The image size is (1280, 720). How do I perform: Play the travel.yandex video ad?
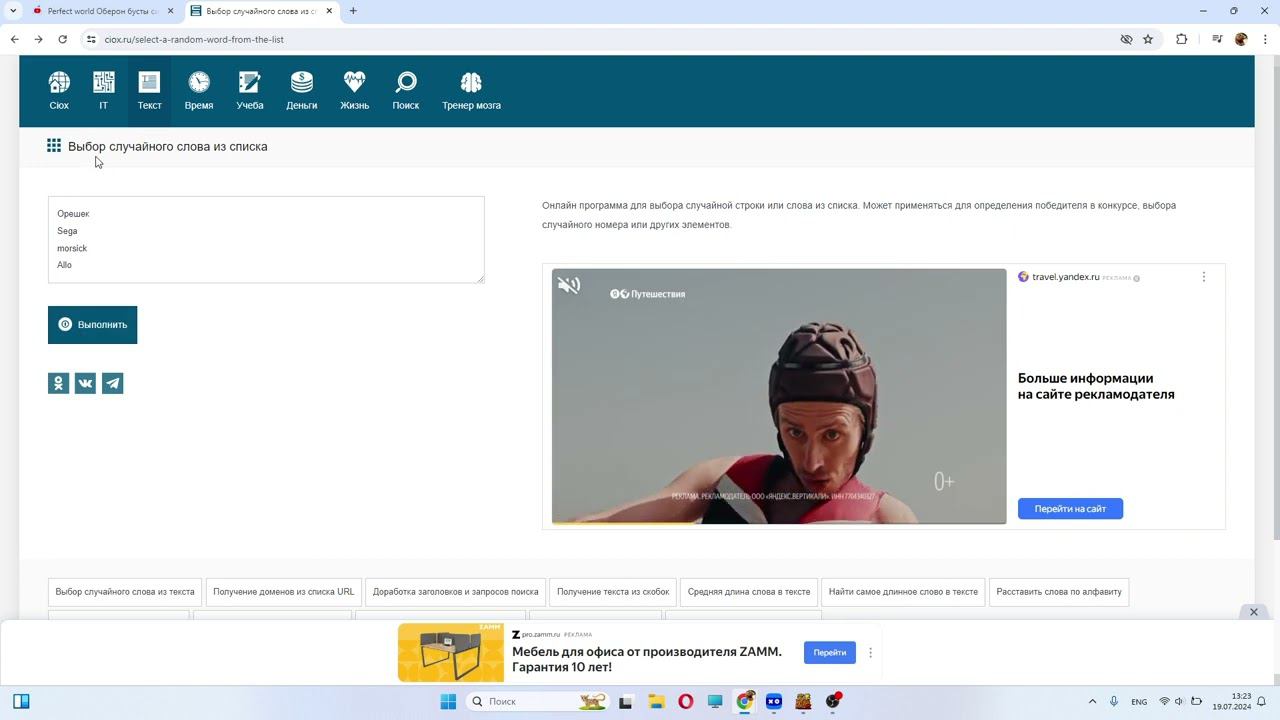click(x=779, y=396)
